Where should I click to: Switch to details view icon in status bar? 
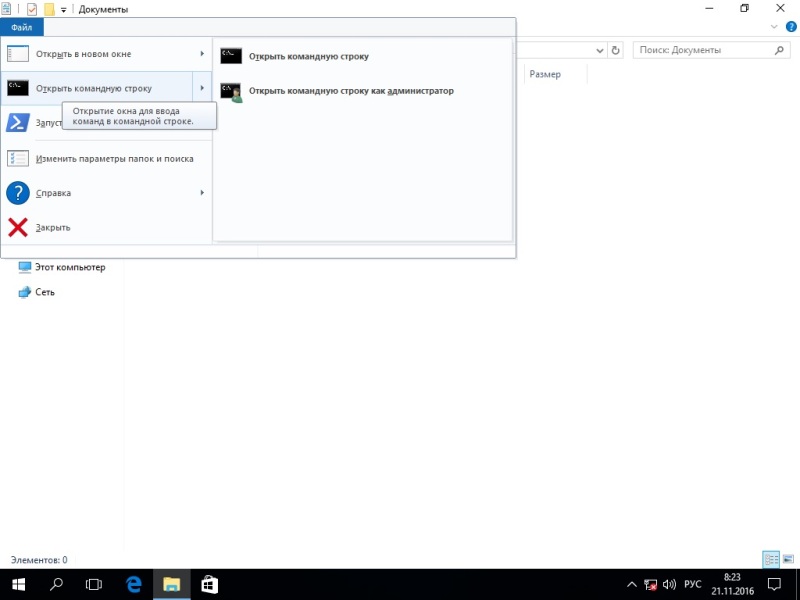tap(771, 560)
